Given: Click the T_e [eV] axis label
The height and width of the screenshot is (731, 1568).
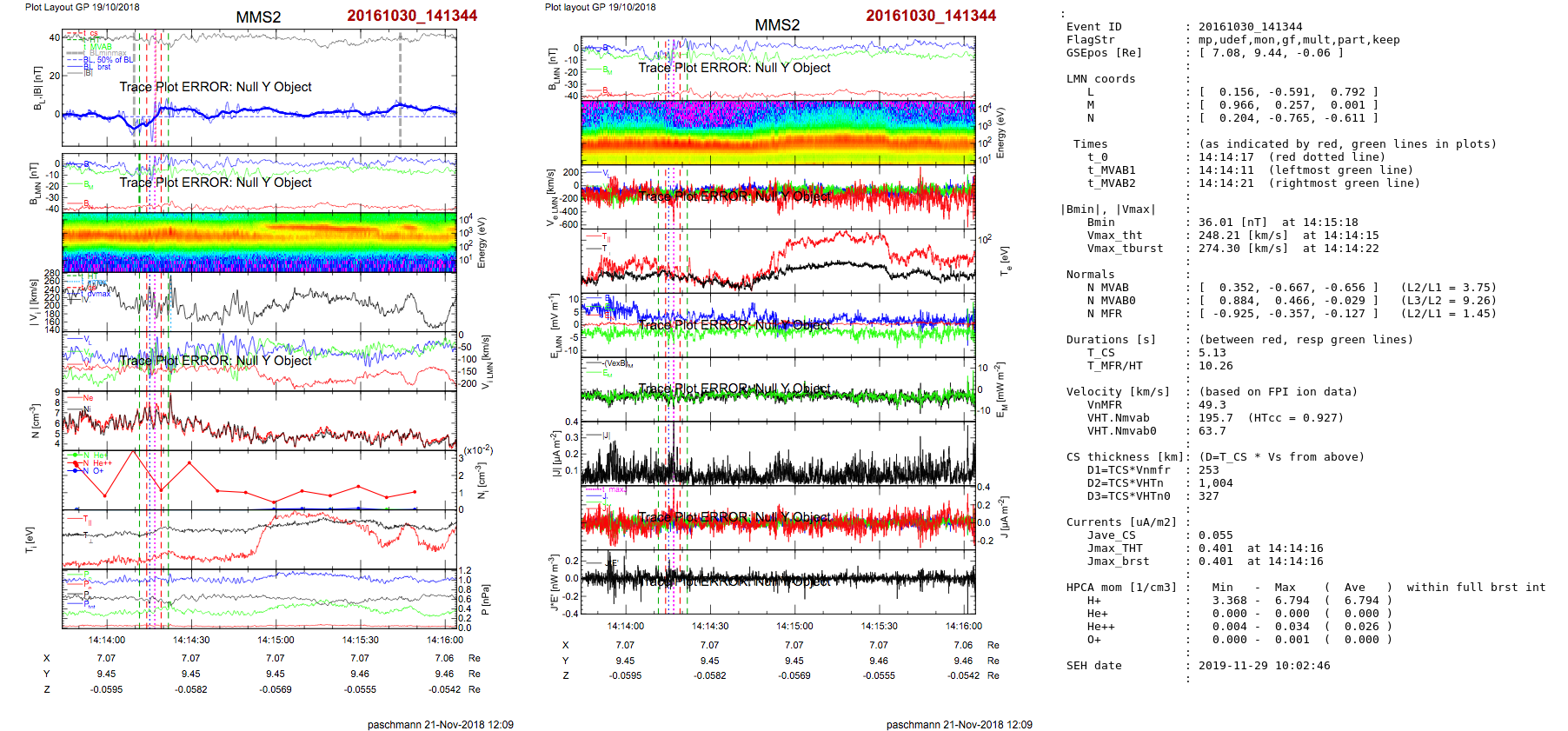Looking at the screenshot, I should click(1004, 261).
